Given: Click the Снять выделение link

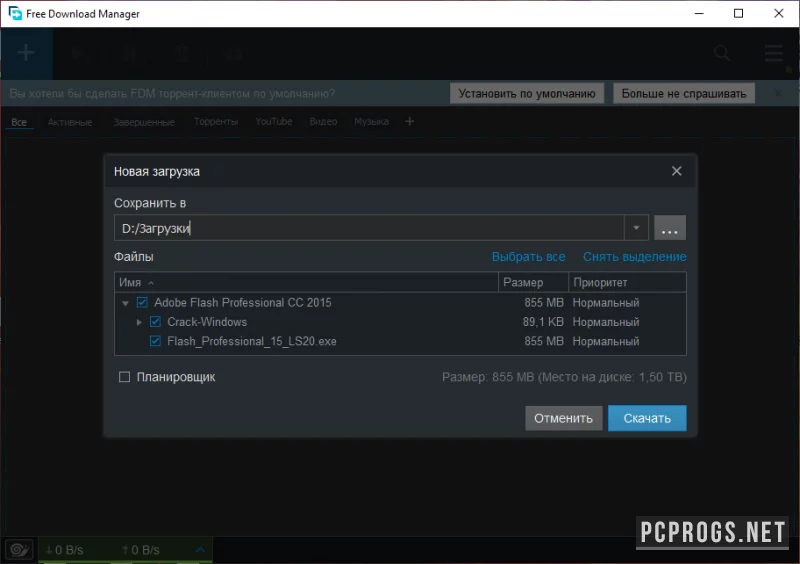Looking at the screenshot, I should pos(634,257).
